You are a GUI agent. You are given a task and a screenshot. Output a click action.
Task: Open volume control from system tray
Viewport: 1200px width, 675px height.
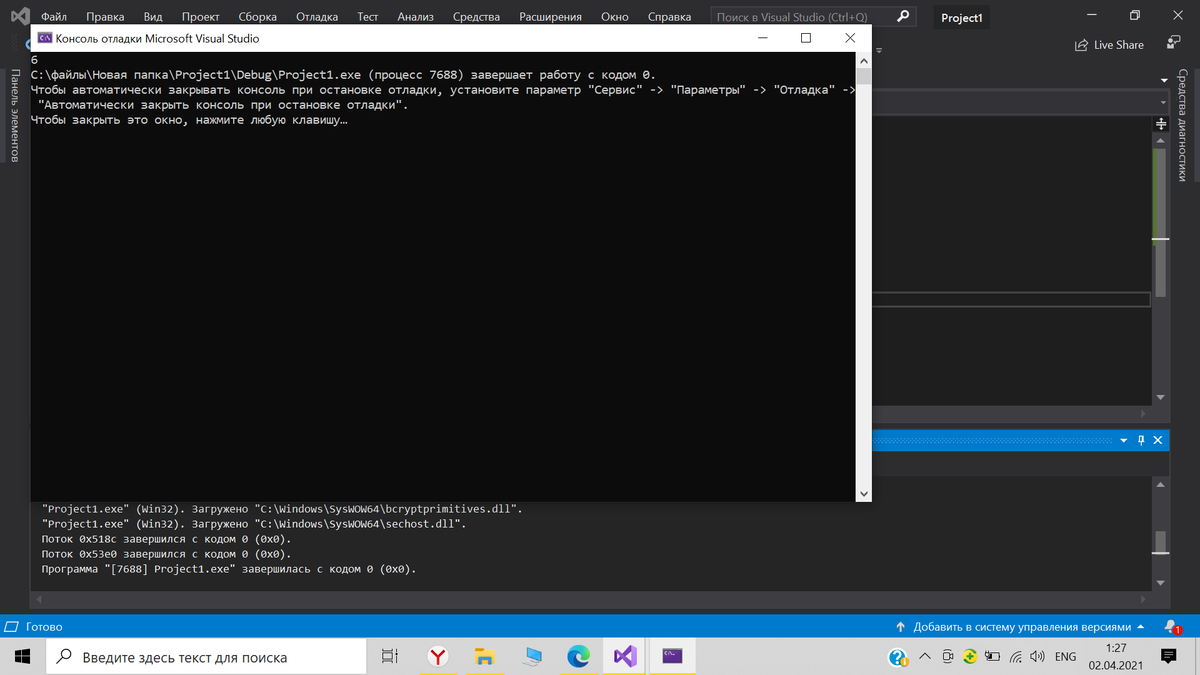1034,657
